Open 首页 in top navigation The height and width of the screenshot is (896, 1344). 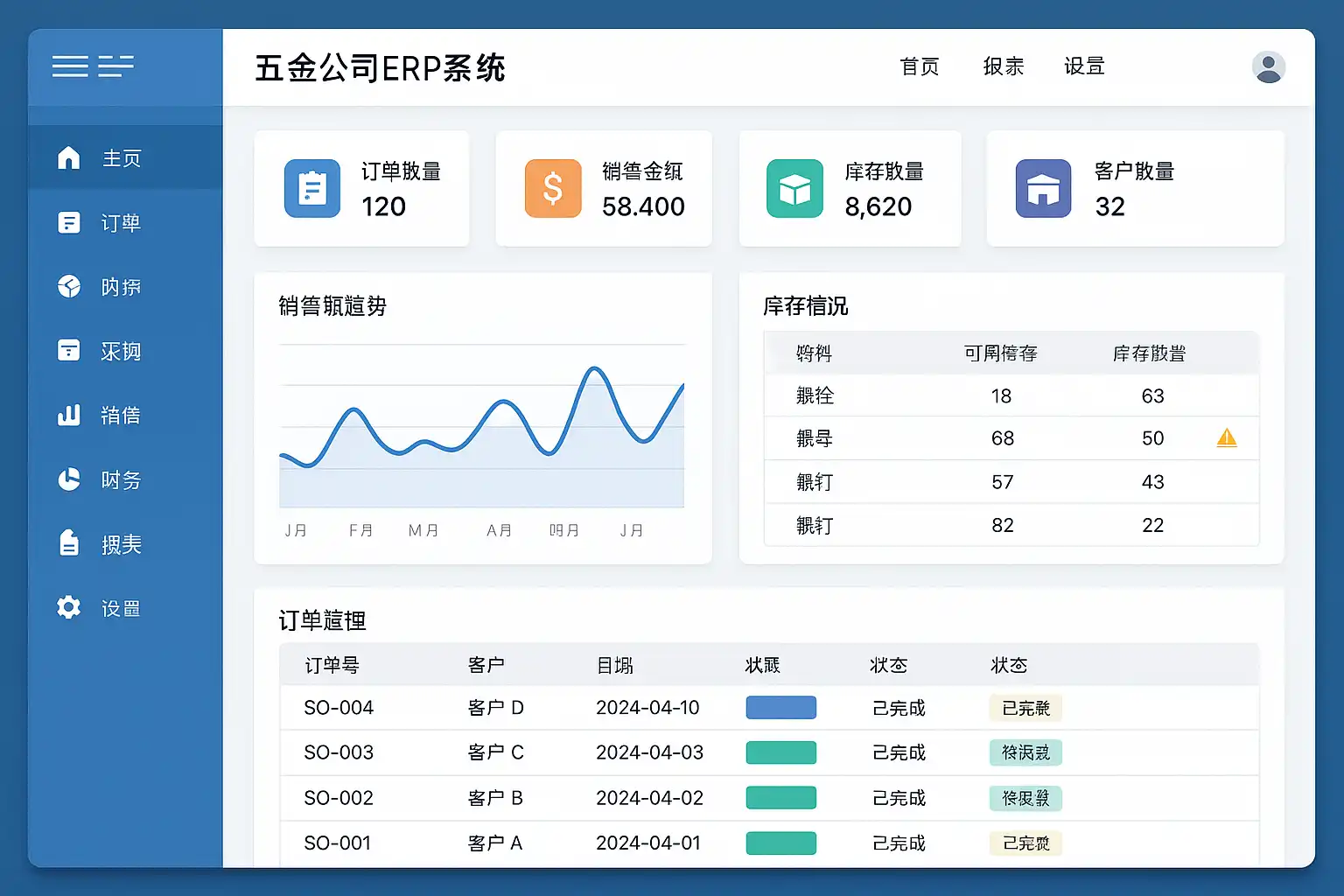919,66
